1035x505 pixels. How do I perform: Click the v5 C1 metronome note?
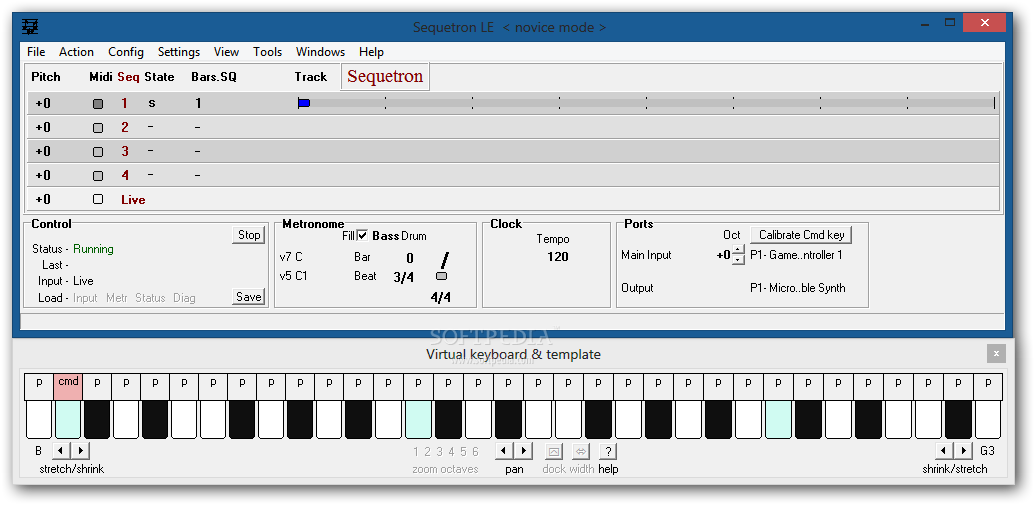[294, 276]
